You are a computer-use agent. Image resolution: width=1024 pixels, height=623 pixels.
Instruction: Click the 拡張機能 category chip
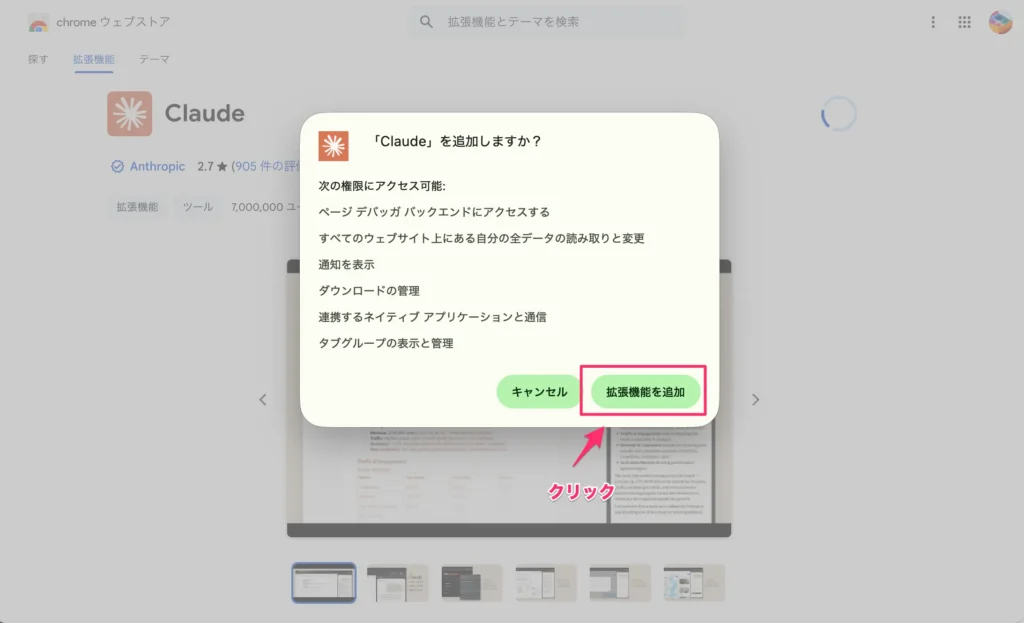pos(137,207)
